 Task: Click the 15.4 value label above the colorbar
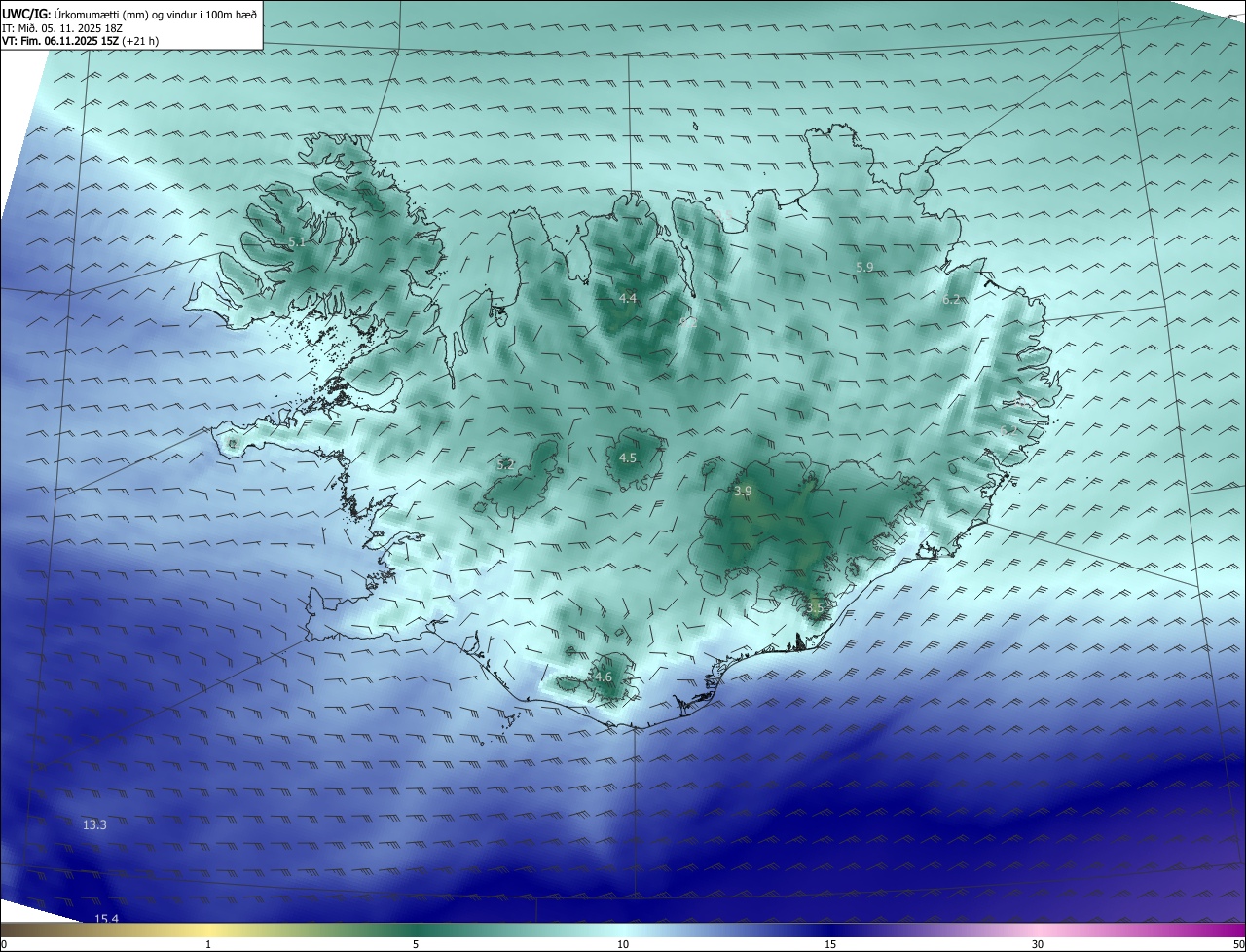tap(106, 919)
